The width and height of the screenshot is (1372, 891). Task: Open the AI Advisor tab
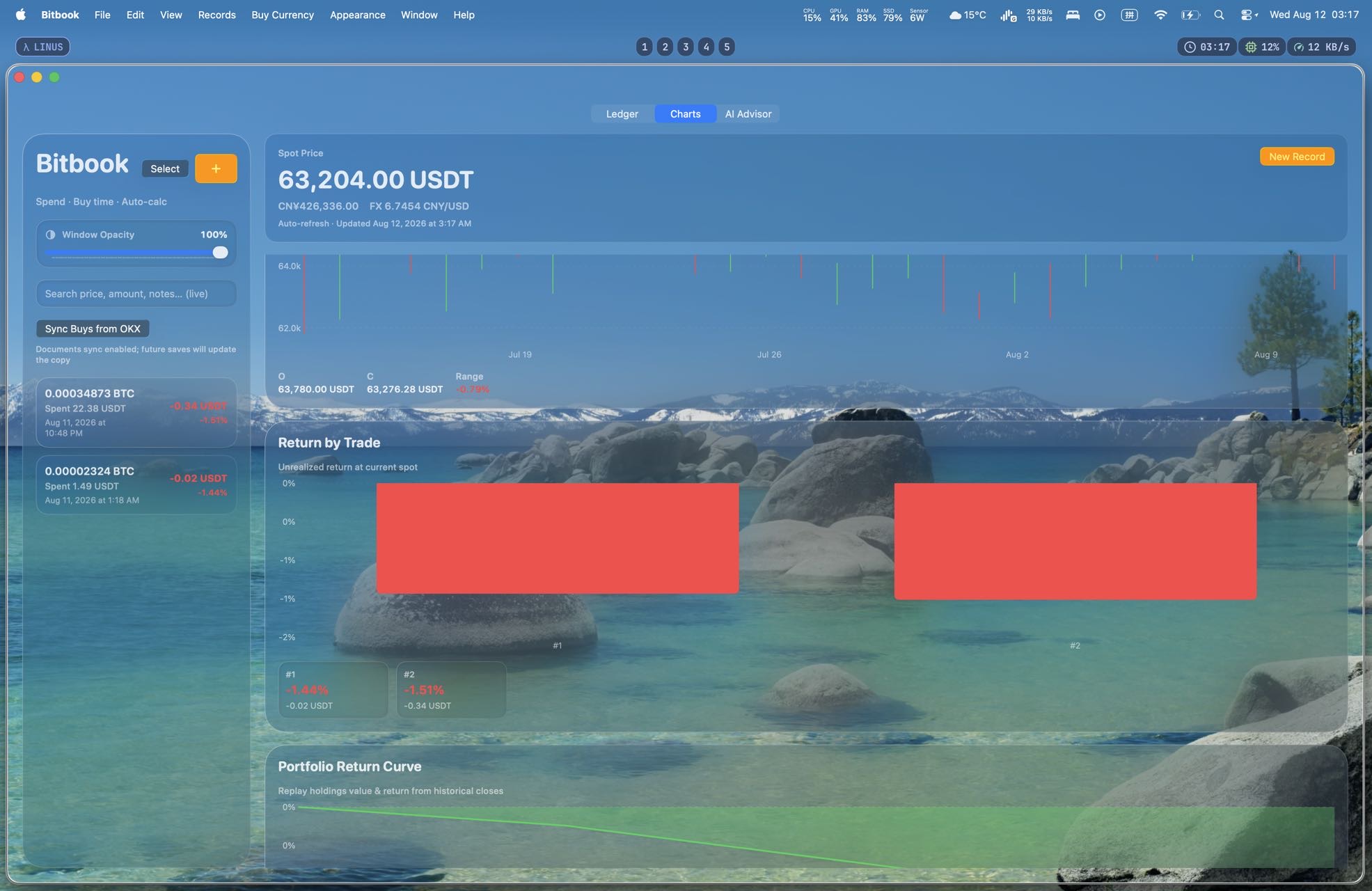[748, 114]
